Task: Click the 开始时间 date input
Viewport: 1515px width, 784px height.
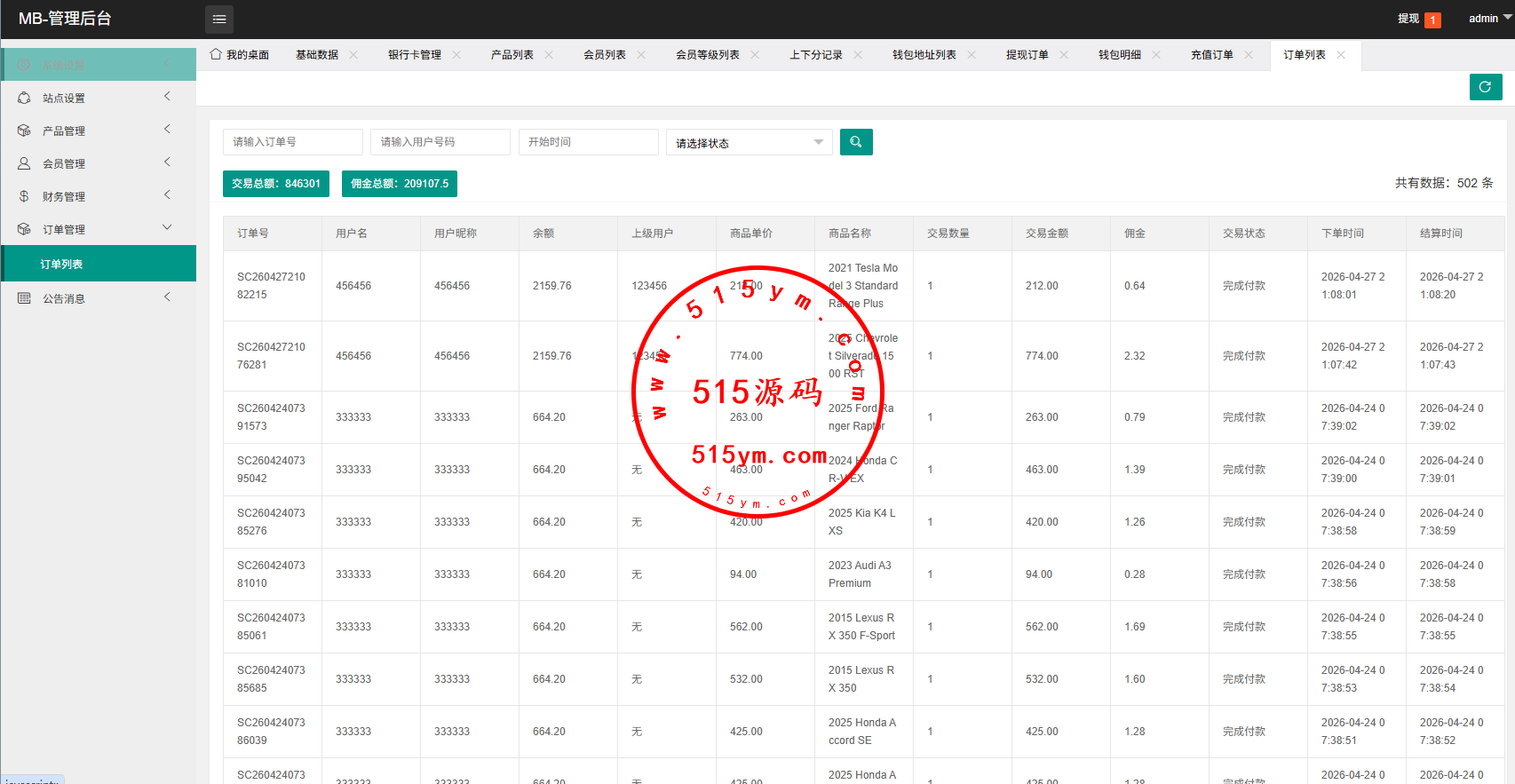Action: pos(588,142)
